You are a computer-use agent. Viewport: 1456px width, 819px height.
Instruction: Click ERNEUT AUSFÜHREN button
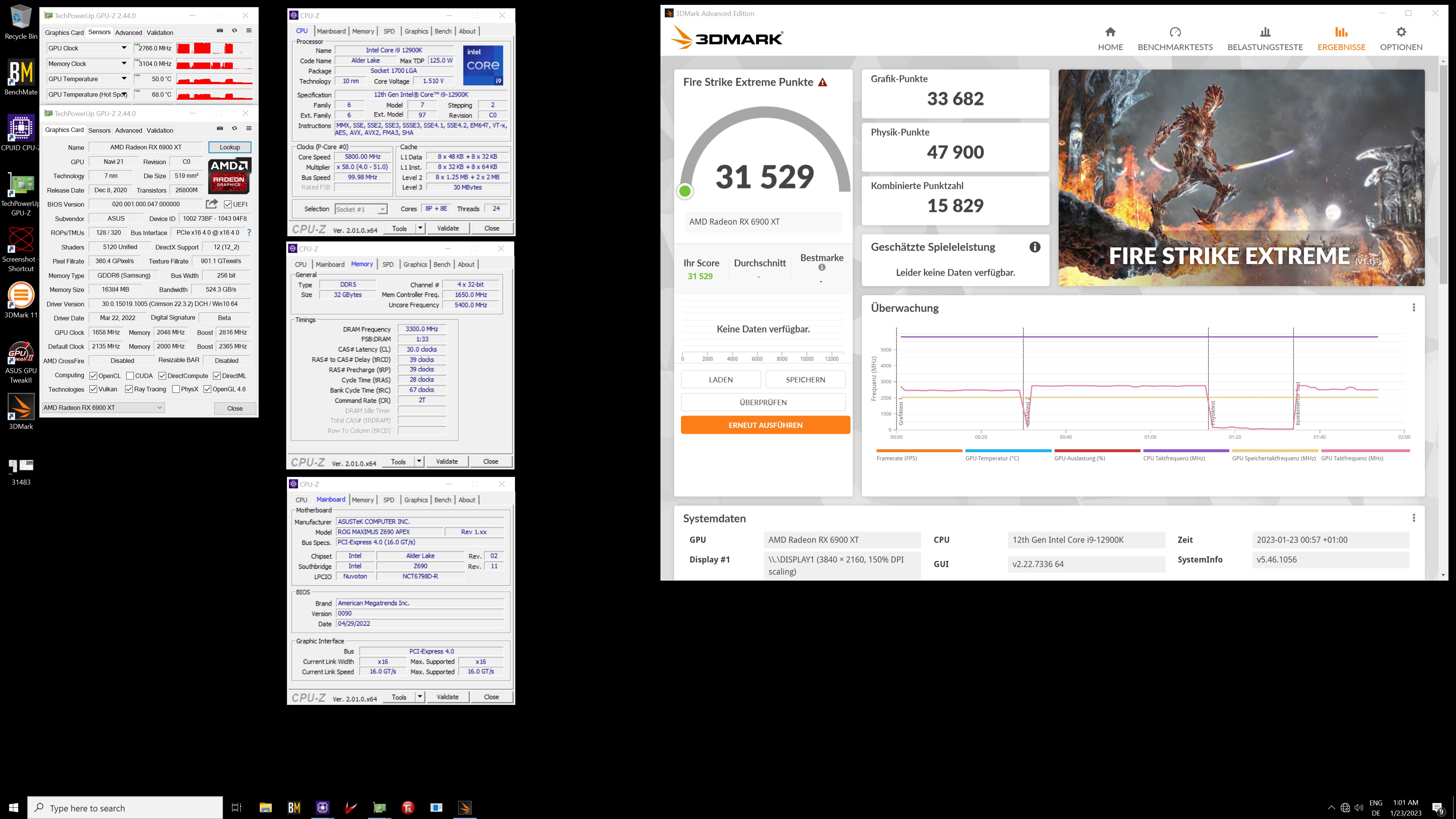(x=765, y=425)
